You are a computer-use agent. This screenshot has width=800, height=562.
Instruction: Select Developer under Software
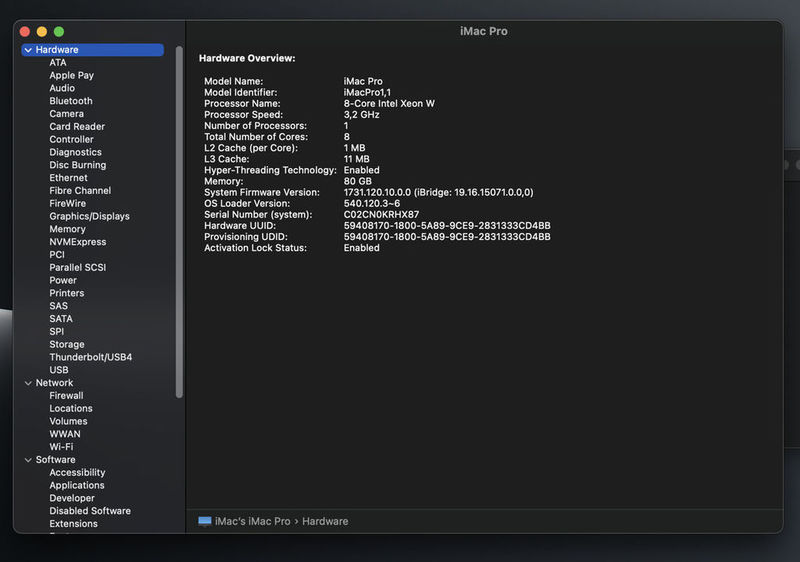click(x=72, y=498)
